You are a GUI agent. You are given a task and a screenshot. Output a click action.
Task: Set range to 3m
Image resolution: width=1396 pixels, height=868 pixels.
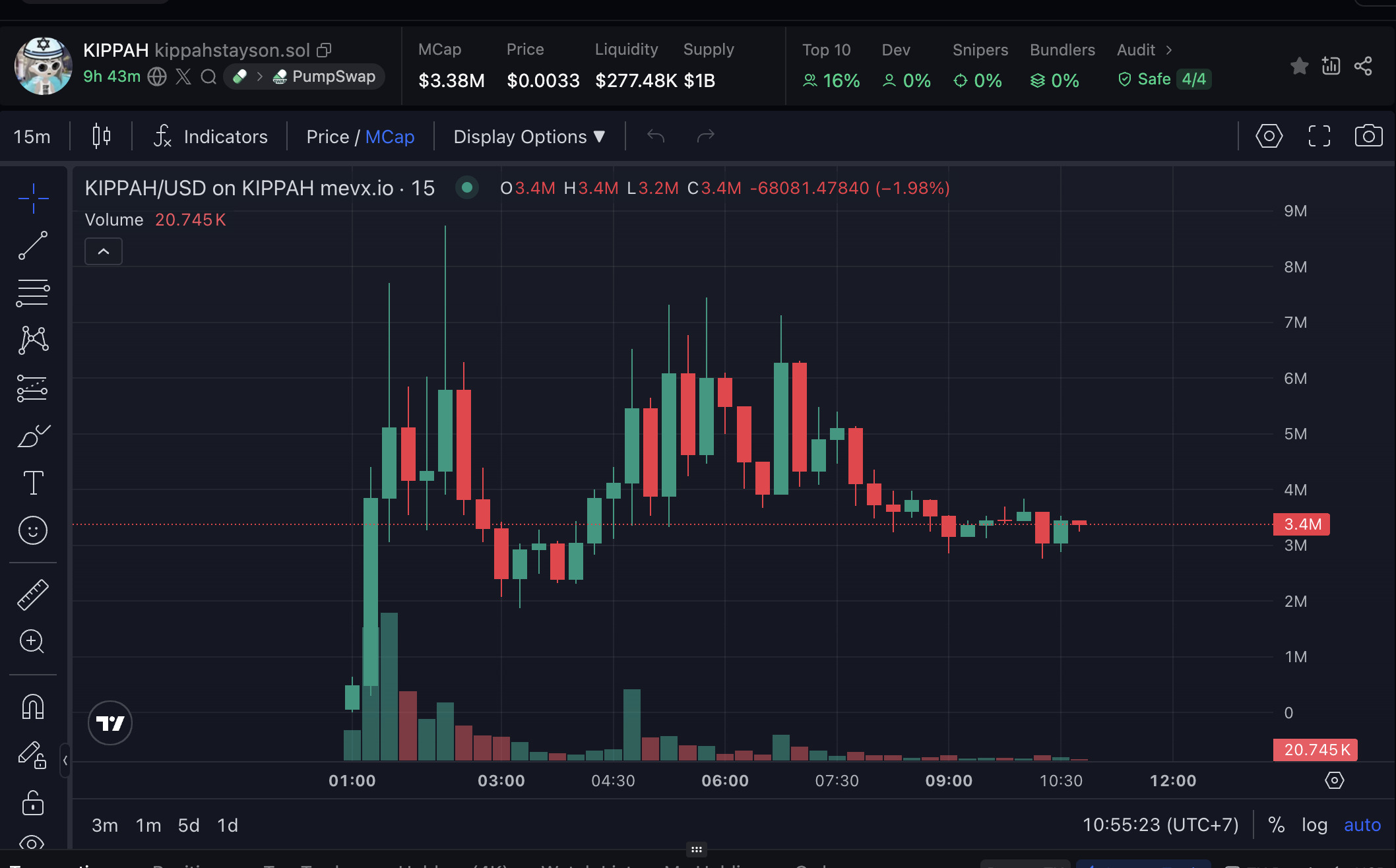point(105,825)
